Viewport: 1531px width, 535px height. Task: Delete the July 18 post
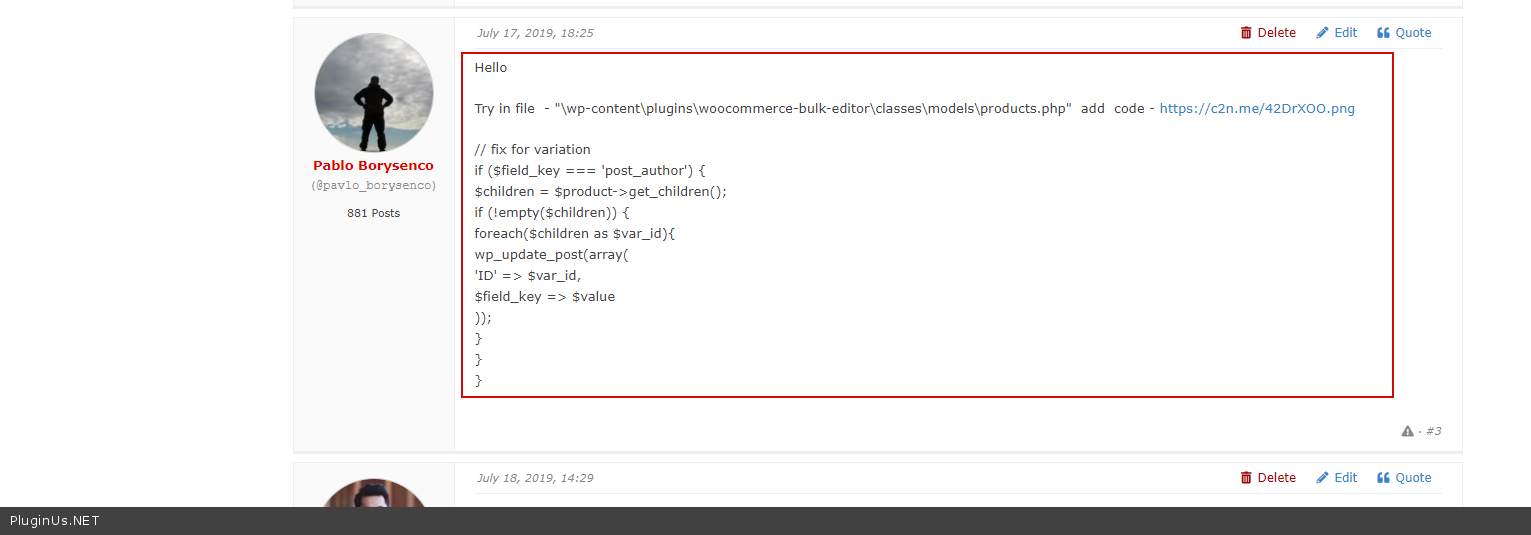pos(1268,478)
